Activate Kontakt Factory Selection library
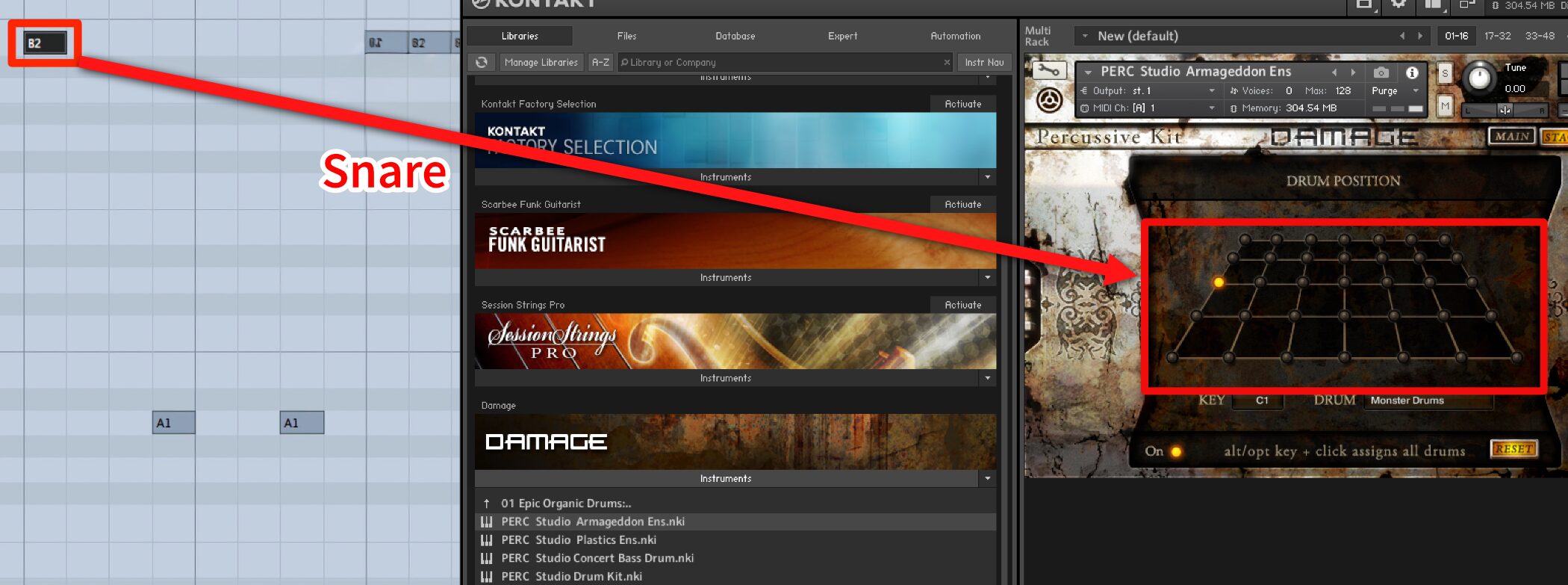 coord(963,104)
